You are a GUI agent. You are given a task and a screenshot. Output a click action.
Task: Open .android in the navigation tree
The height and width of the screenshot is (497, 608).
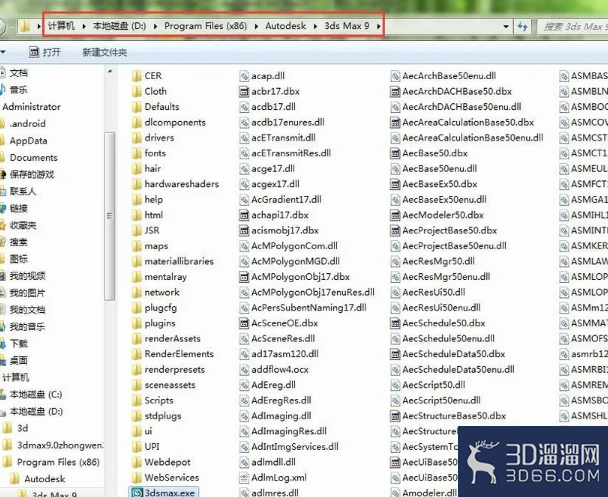28,124
